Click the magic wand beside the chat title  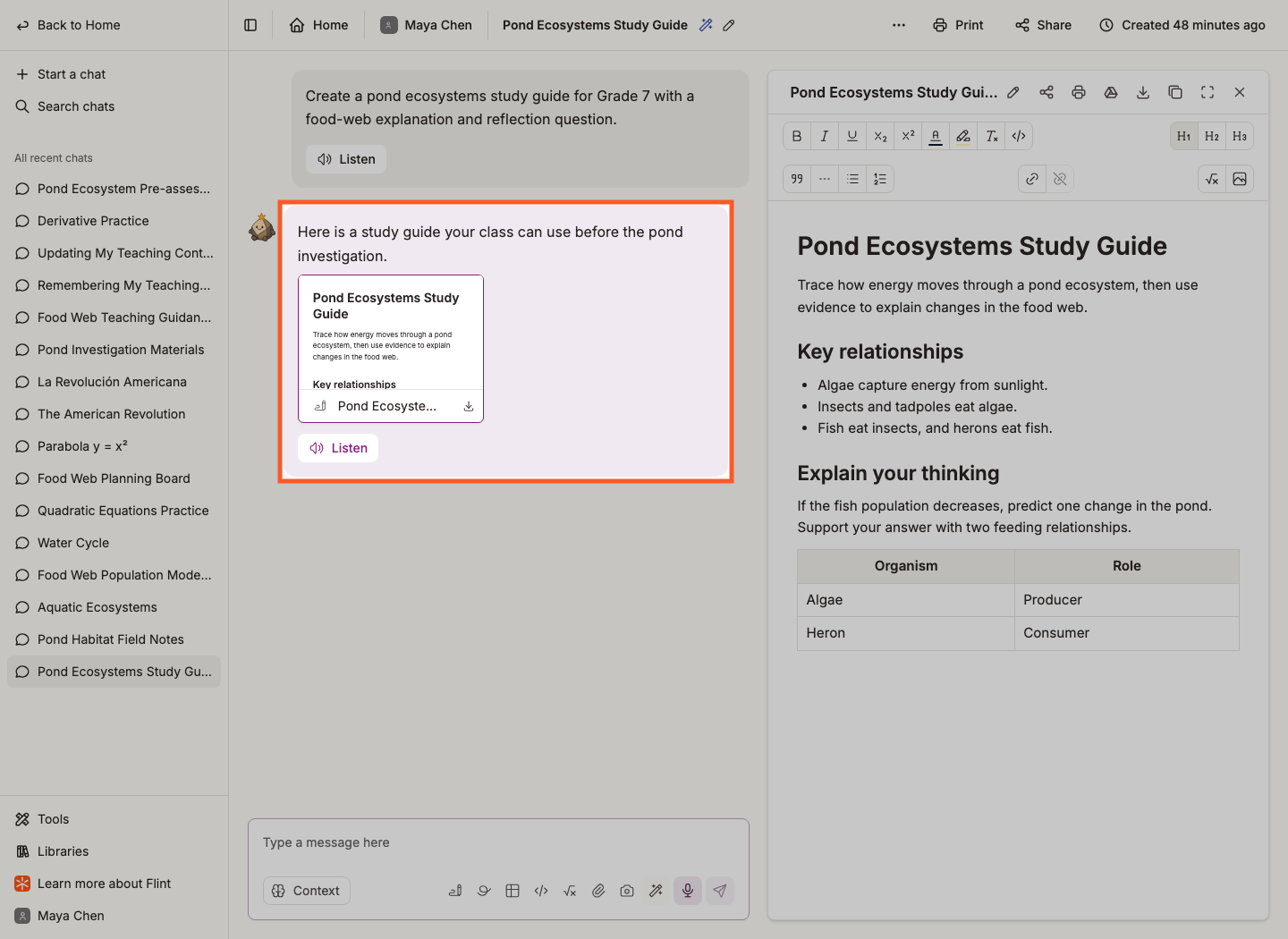click(x=706, y=25)
